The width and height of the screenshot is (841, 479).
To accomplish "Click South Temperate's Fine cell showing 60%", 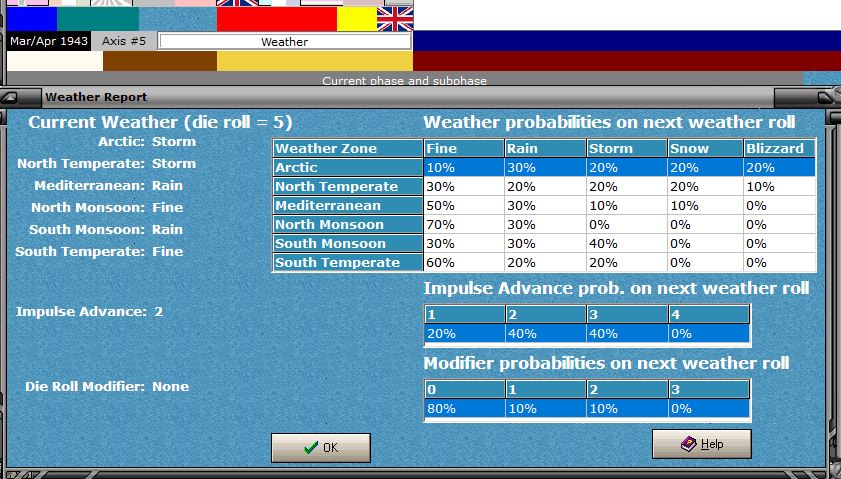I will (464, 262).
